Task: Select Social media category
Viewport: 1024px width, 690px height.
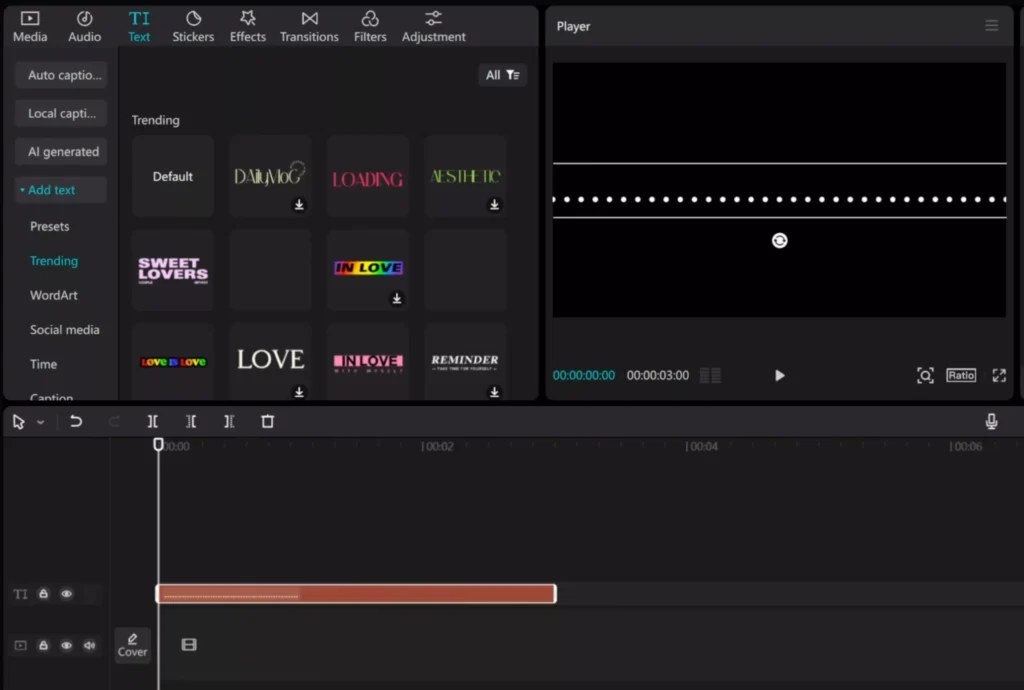Action: 65,330
